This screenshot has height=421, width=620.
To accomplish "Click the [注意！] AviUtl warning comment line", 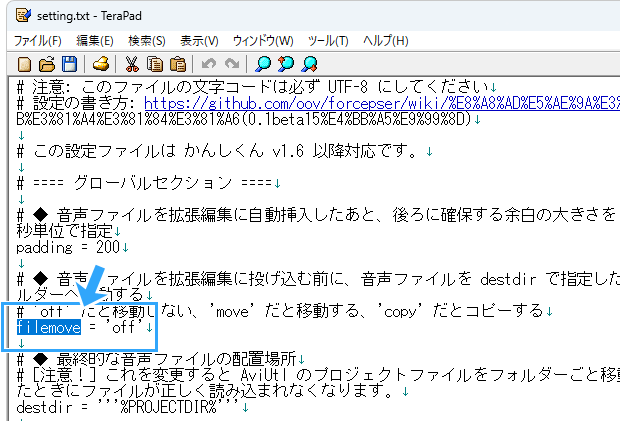I will pyautogui.click(x=318, y=375).
